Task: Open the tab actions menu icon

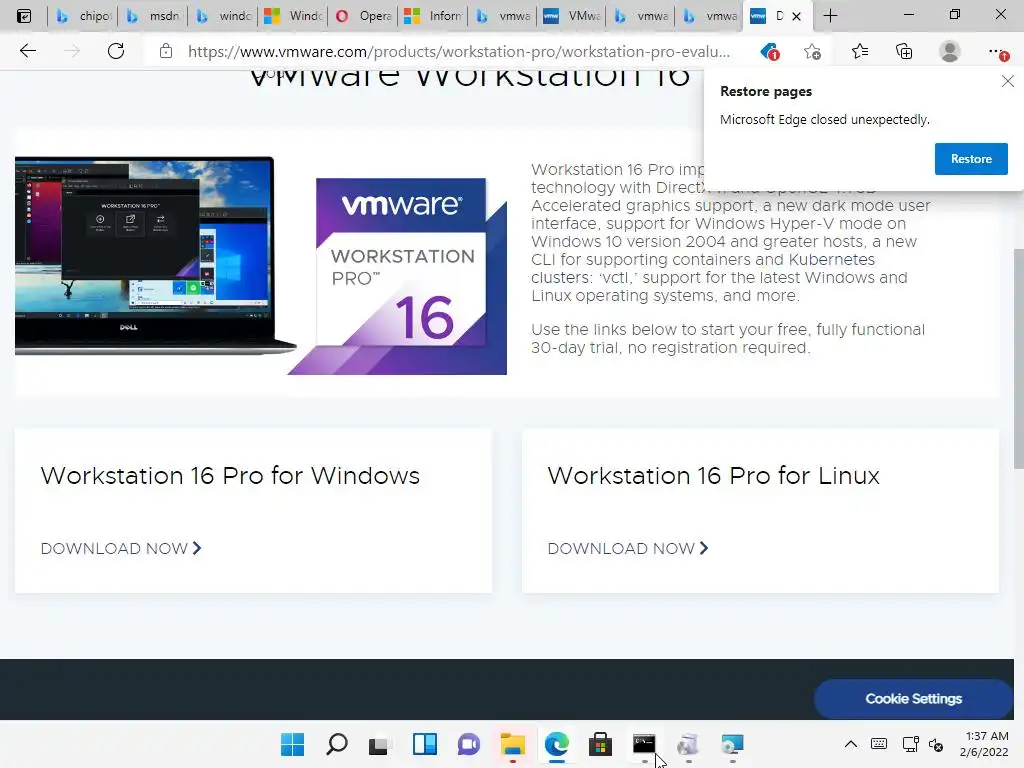Action: point(24,16)
